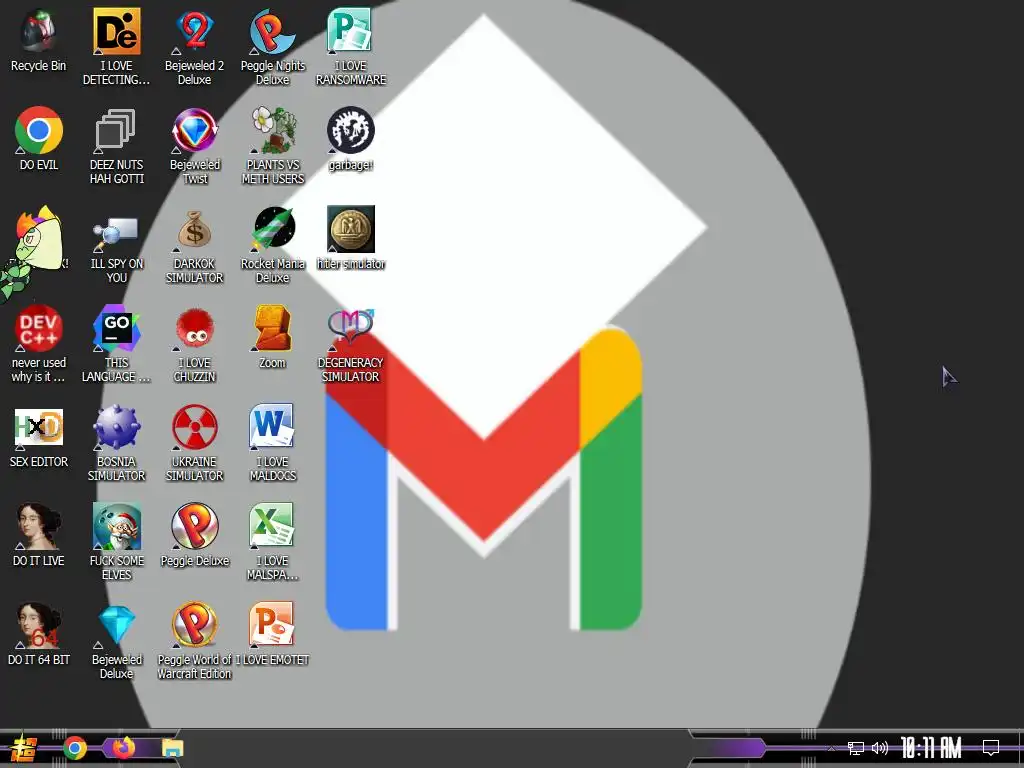Open the Action Center notifications icon
Viewport: 1024px width, 768px height.
tap(991, 748)
